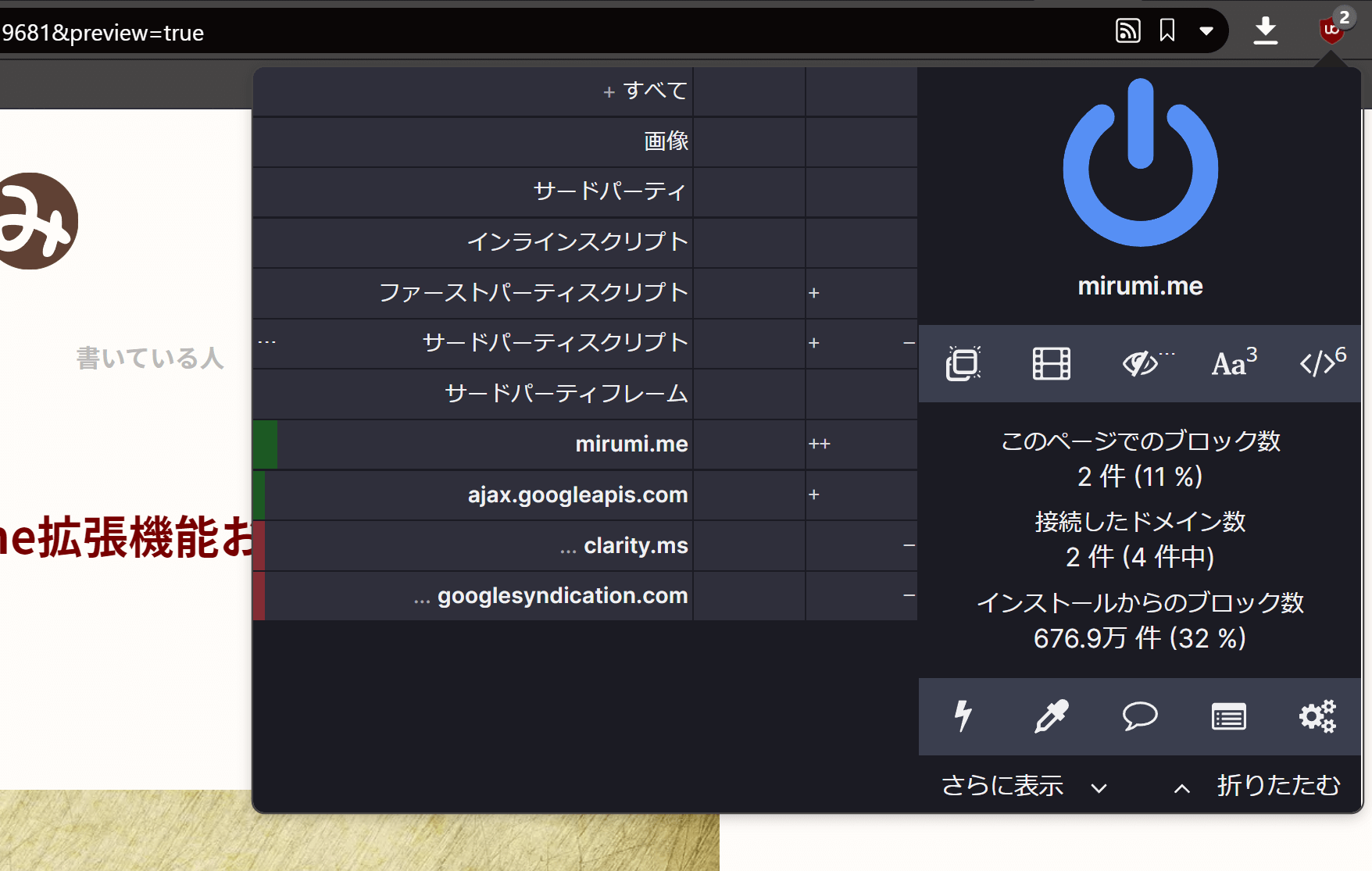Image resolution: width=1372 pixels, height=871 pixels.
Task: Click the ajax.googleapis.com domain row
Action: point(473,494)
